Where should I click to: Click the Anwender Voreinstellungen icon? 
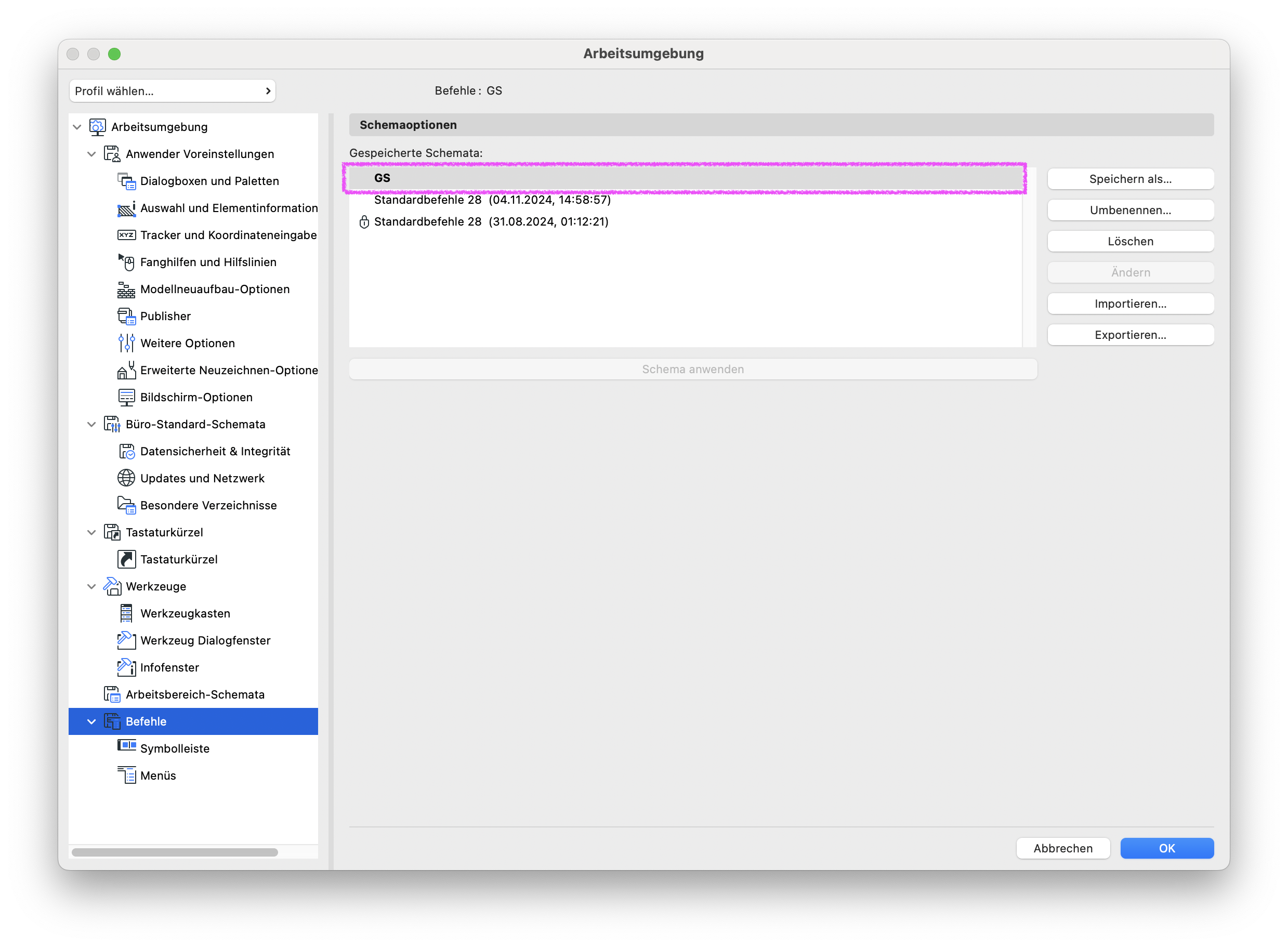112,154
